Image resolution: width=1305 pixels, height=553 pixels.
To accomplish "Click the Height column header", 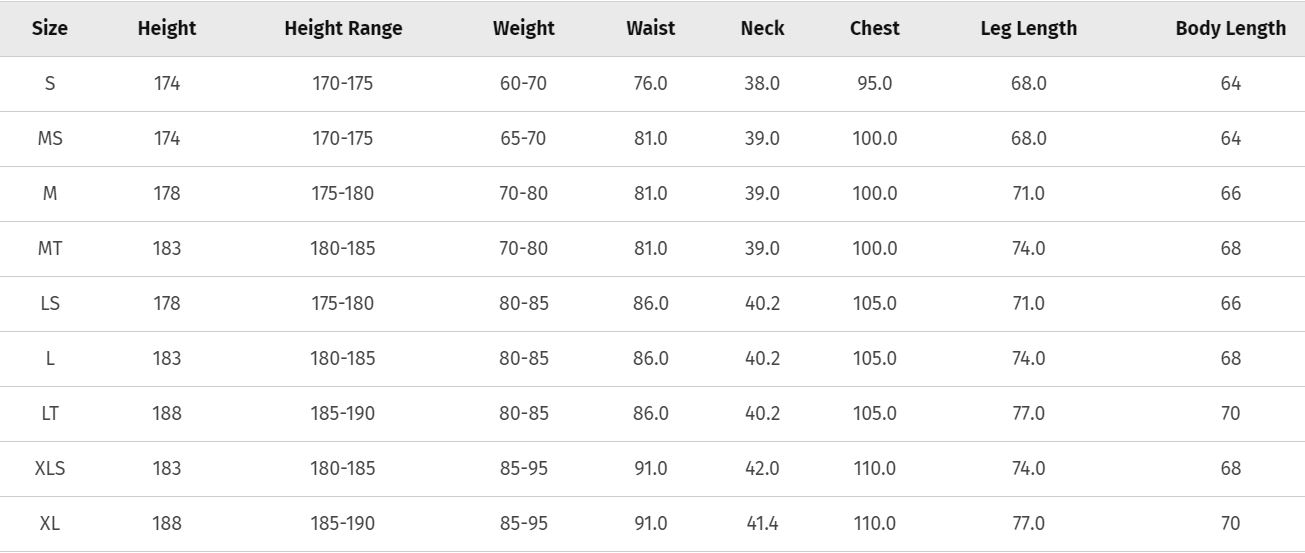I will (167, 28).
